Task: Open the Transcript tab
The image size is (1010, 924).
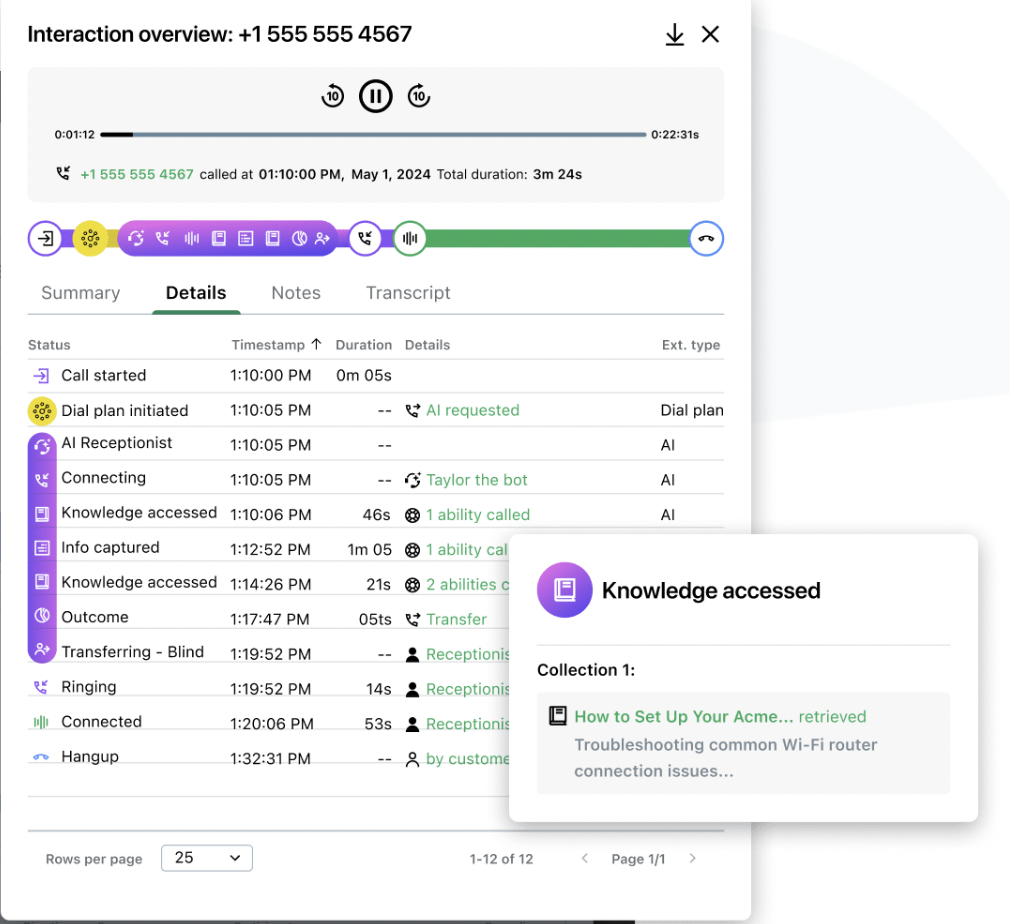Action: pyautogui.click(x=408, y=293)
